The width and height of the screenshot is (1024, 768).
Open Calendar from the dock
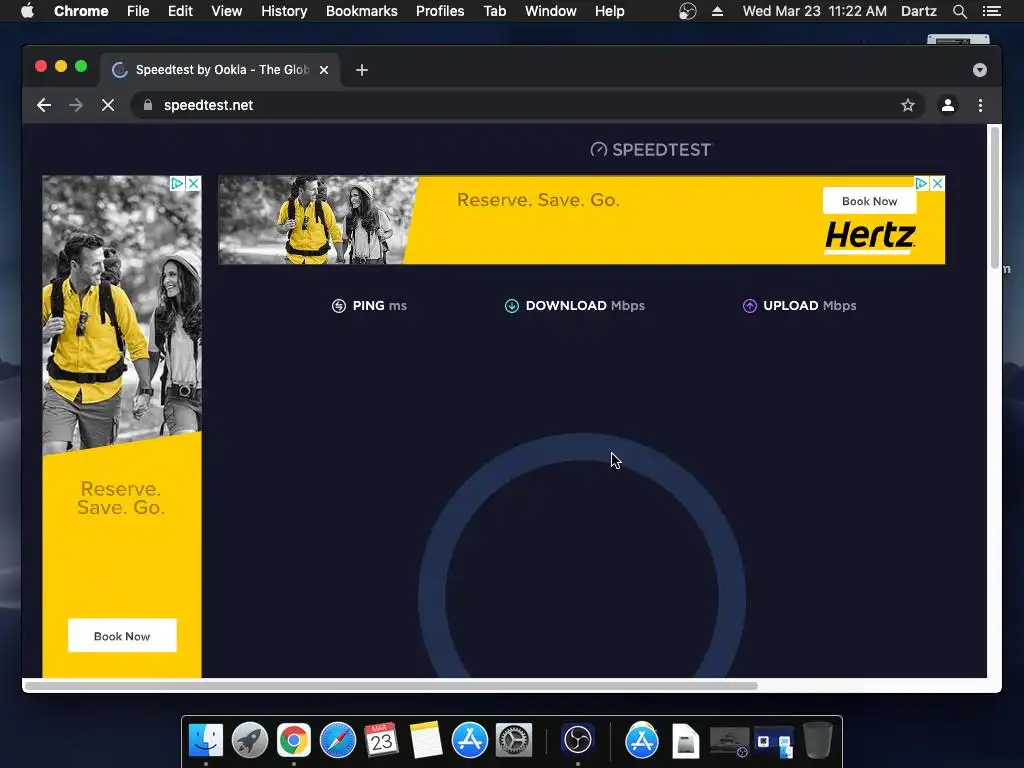point(381,741)
